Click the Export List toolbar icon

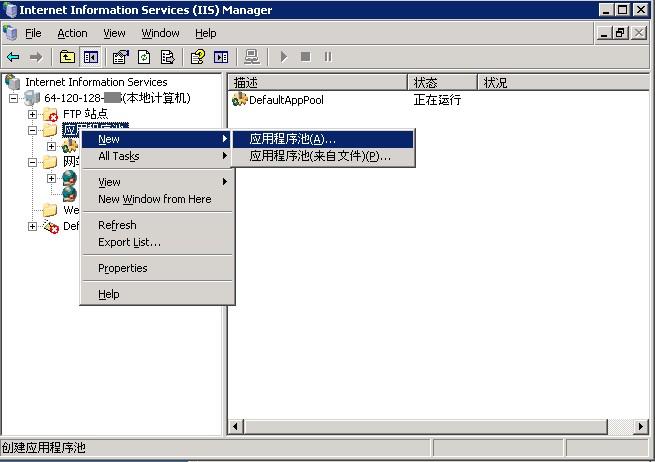[x=167, y=57]
